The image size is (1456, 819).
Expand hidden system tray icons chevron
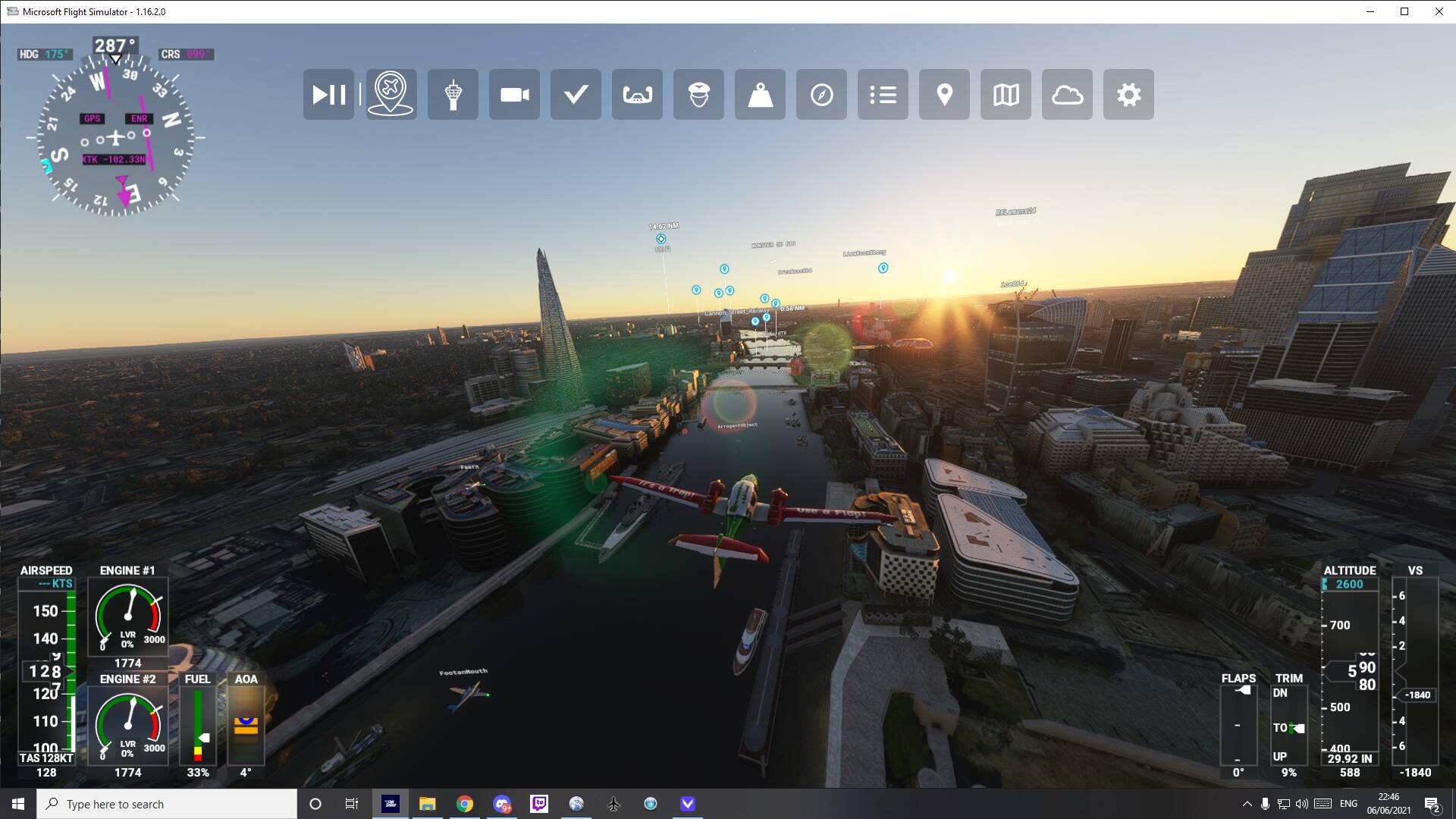(1247, 804)
